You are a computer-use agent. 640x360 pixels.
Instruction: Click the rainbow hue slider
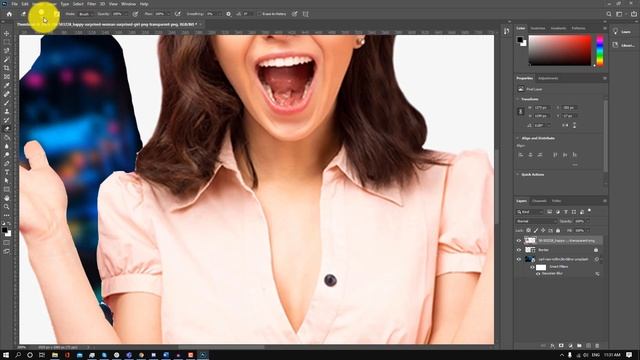tap(600, 51)
